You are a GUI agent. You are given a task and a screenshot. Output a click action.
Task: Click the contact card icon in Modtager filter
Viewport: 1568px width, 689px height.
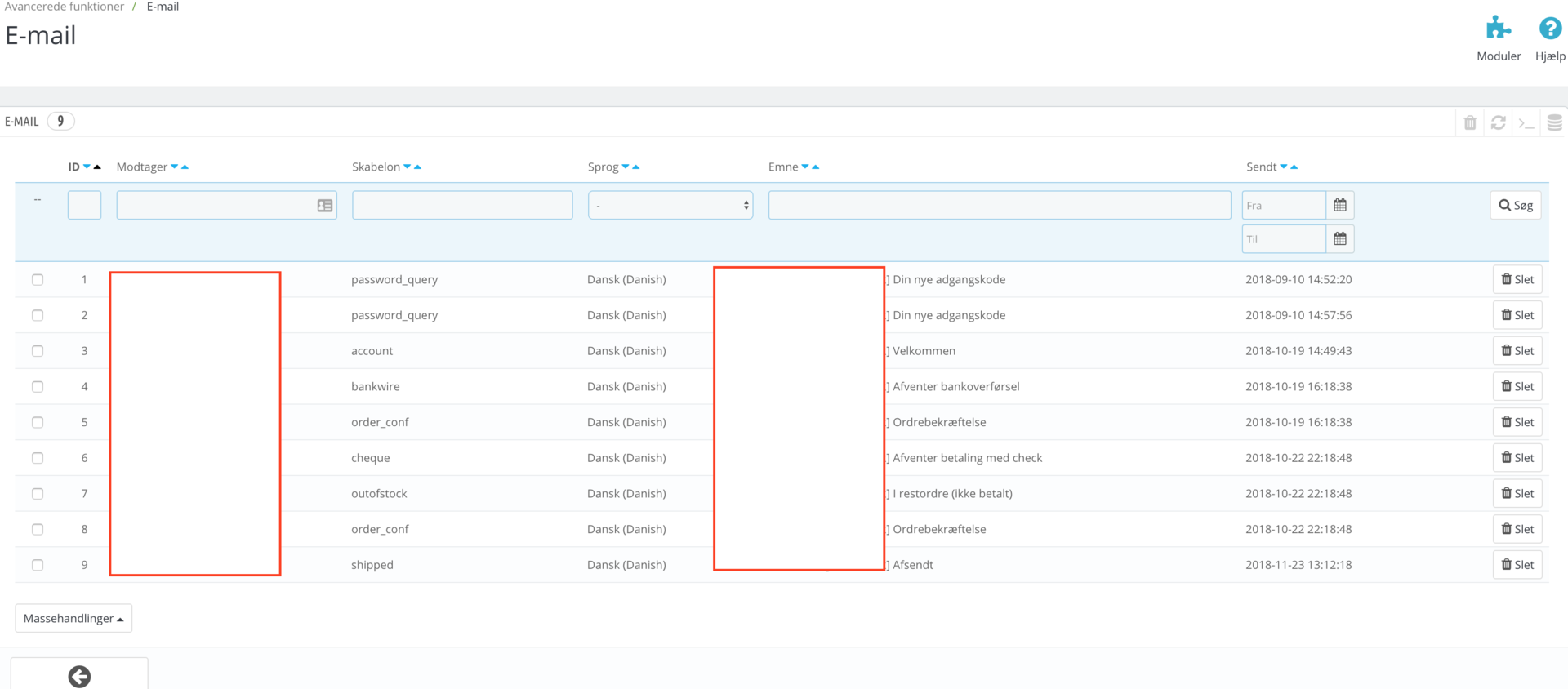(325, 206)
